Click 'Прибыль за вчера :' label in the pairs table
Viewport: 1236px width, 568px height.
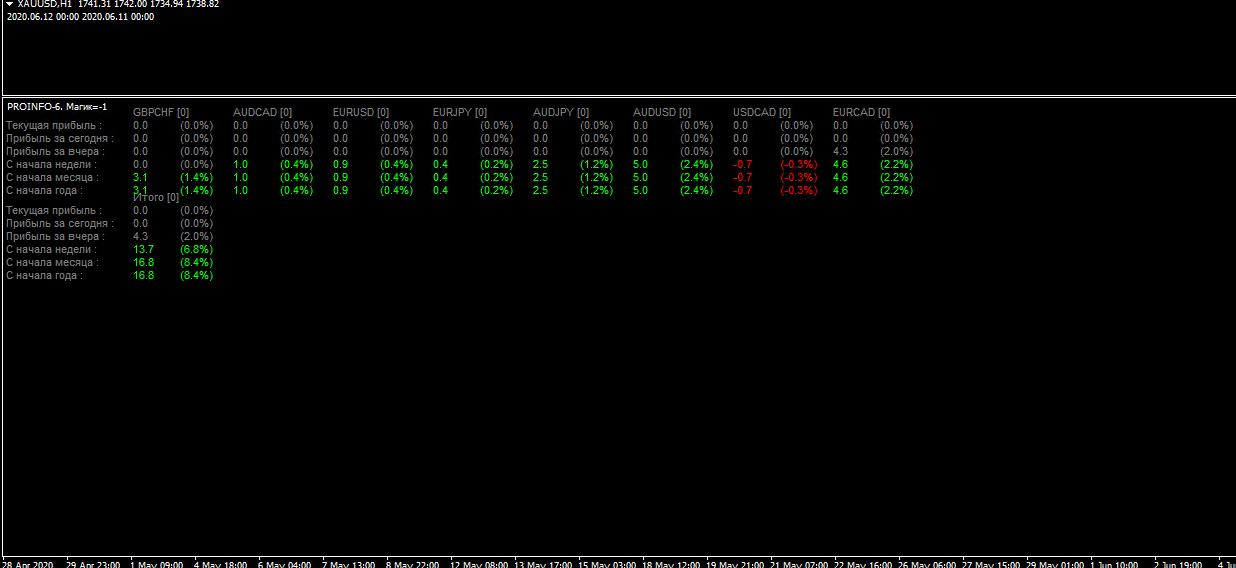click(55, 152)
